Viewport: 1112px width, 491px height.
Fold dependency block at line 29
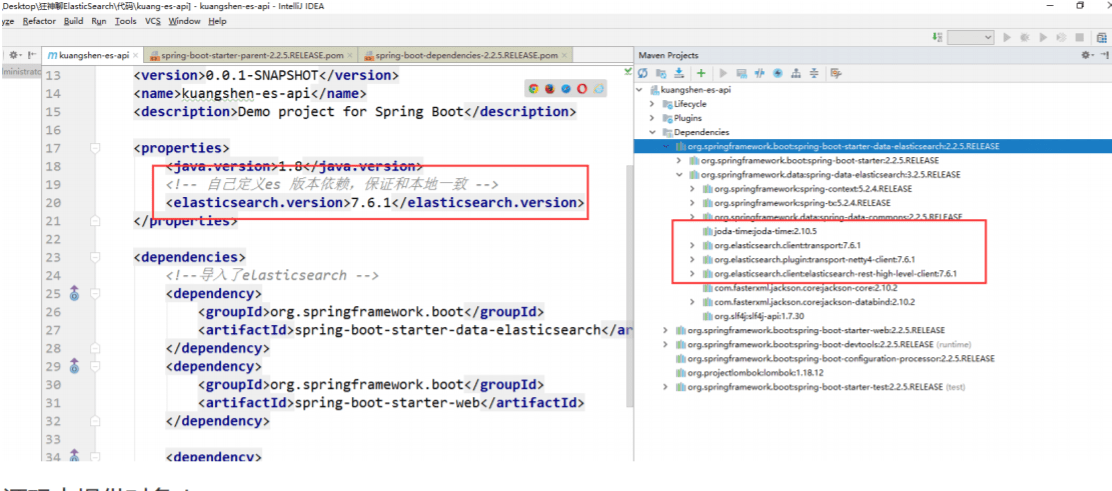tap(96, 367)
